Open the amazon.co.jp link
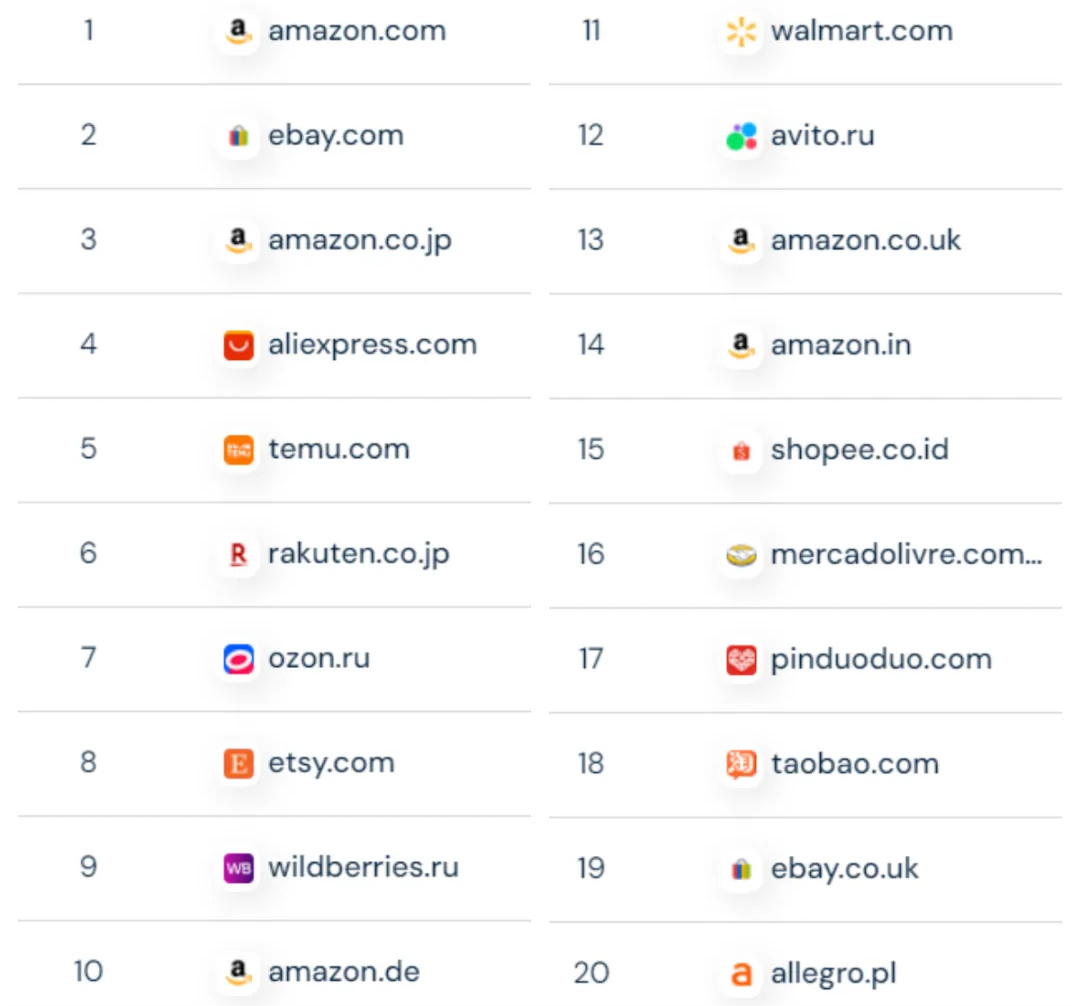Screen dimensions: 1080x1006 tap(360, 241)
